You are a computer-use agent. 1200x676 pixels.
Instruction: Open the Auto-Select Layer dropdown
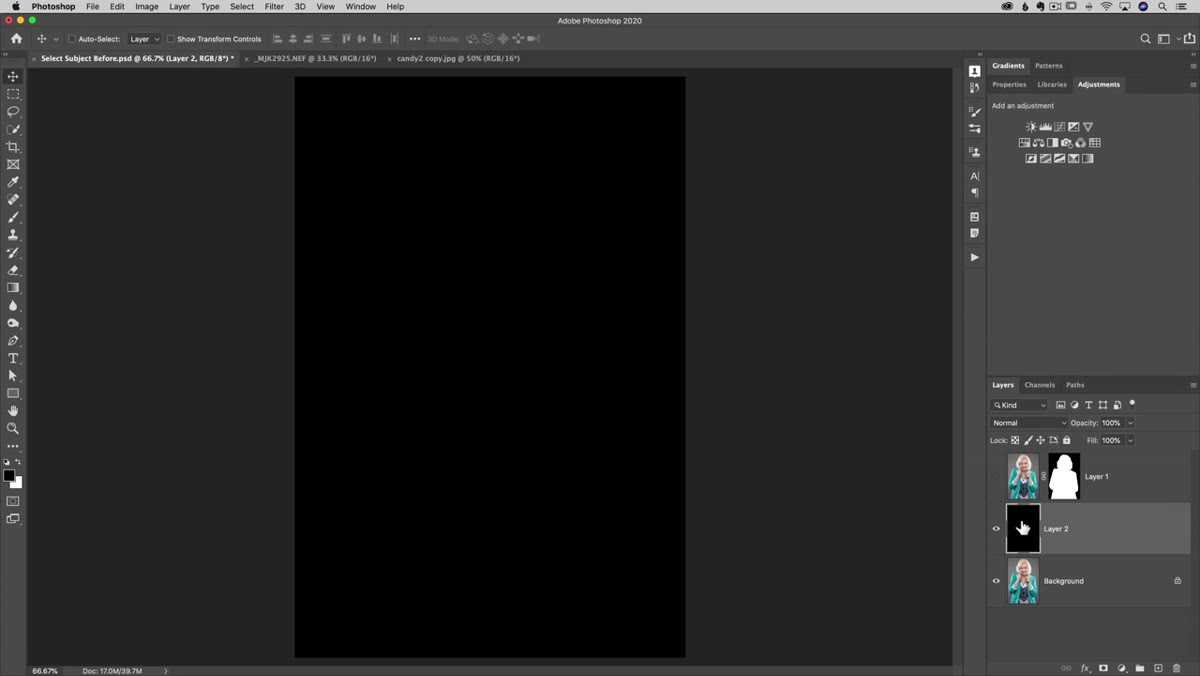click(144, 39)
